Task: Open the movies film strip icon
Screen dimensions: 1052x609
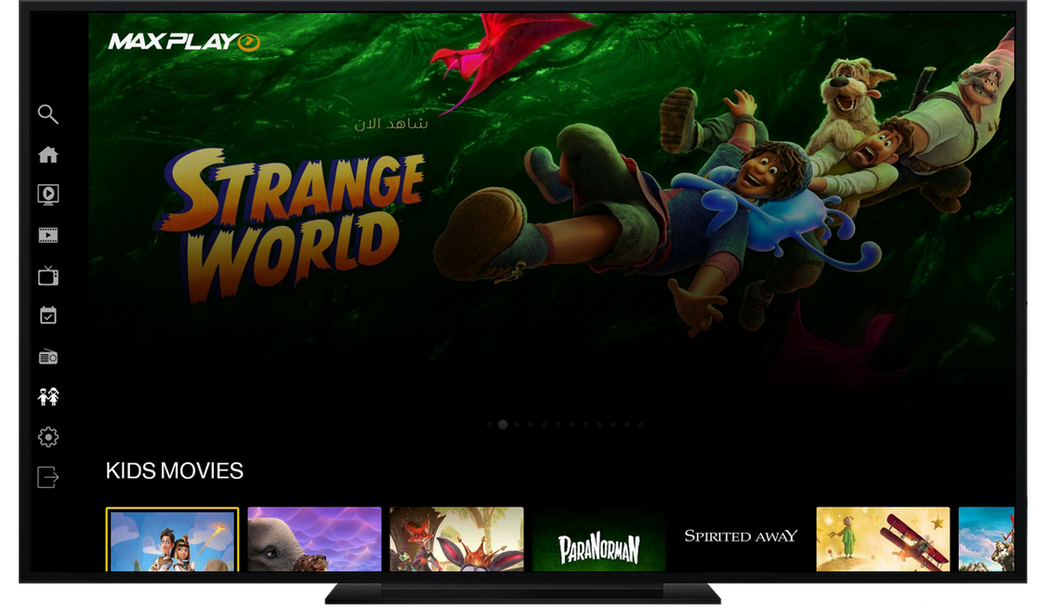Action: tap(48, 235)
